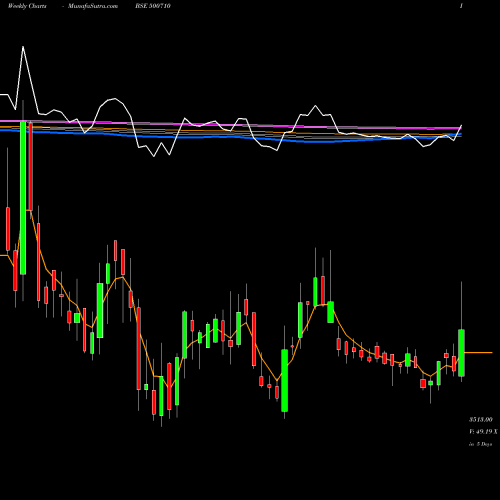Click the "BSE 500710" symbol label
The image size is (500, 500).
[x=153, y=6]
